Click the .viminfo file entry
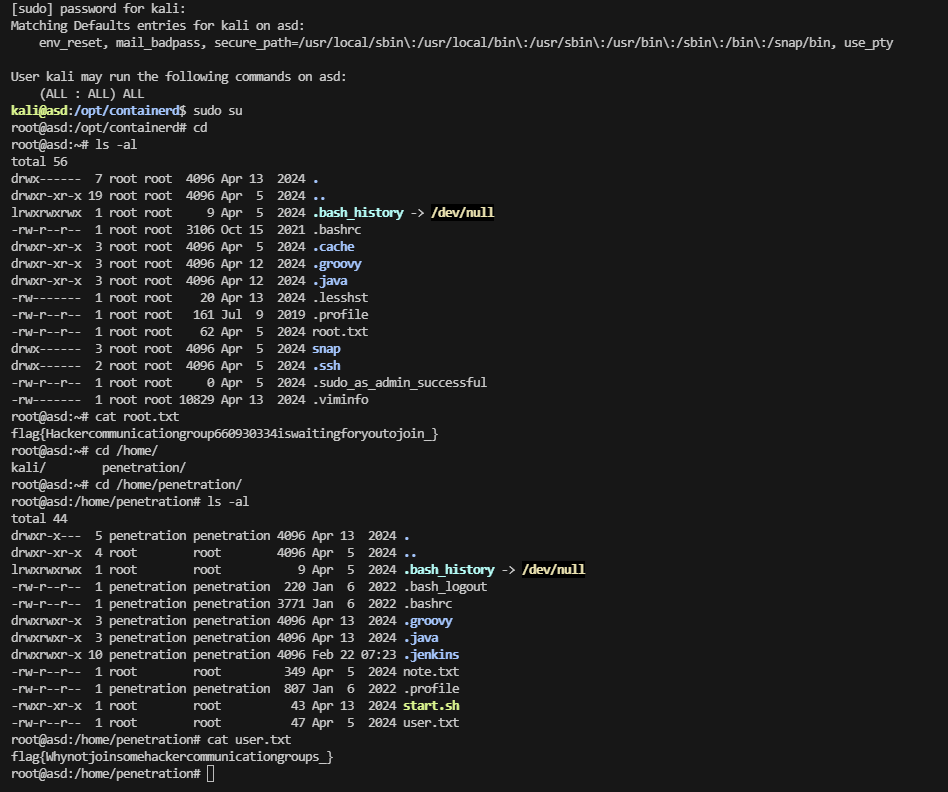The width and height of the screenshot is (948, 792). point(341,400)
